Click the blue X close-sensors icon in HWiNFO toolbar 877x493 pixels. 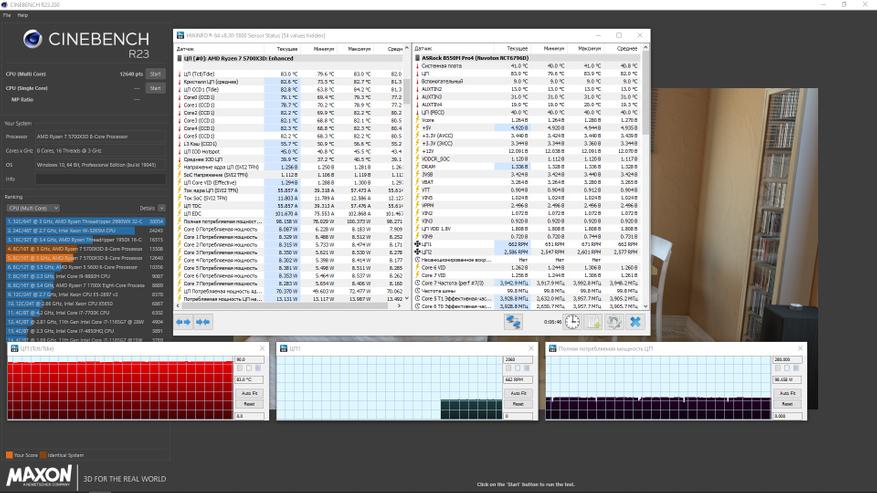coord(635,322)
